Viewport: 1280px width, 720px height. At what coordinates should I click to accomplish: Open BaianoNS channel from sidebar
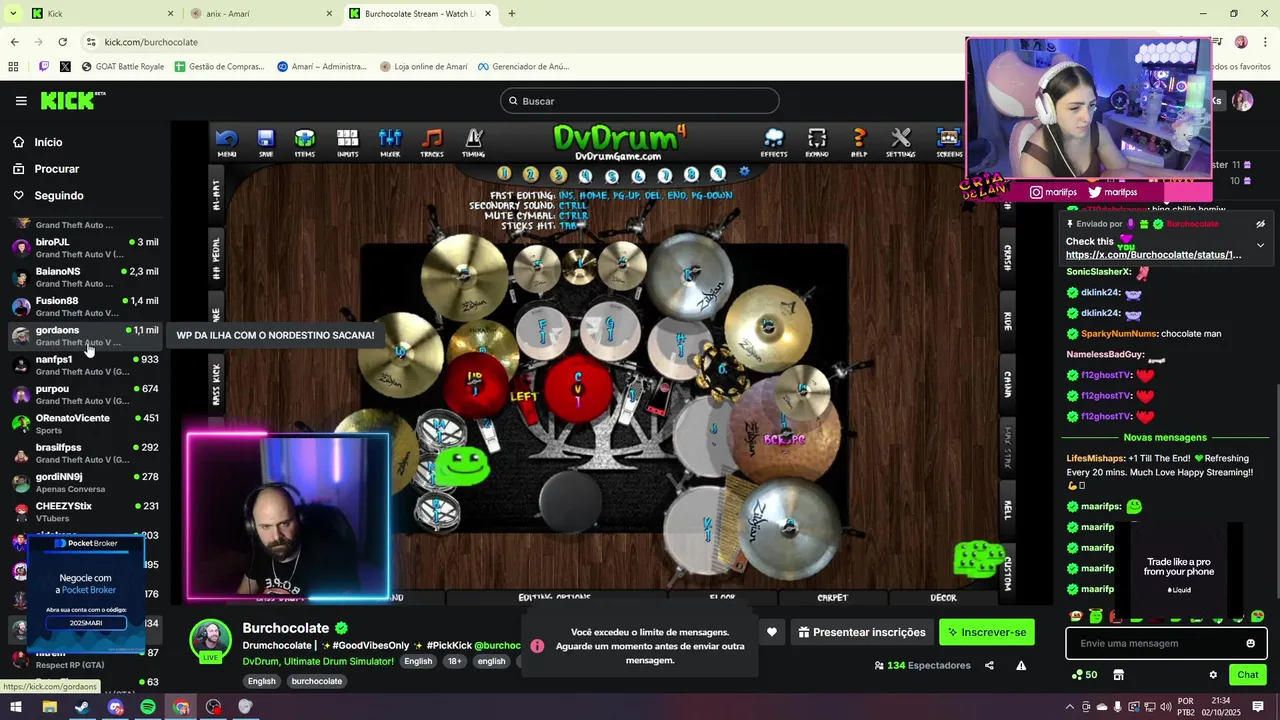click(85, 277)
